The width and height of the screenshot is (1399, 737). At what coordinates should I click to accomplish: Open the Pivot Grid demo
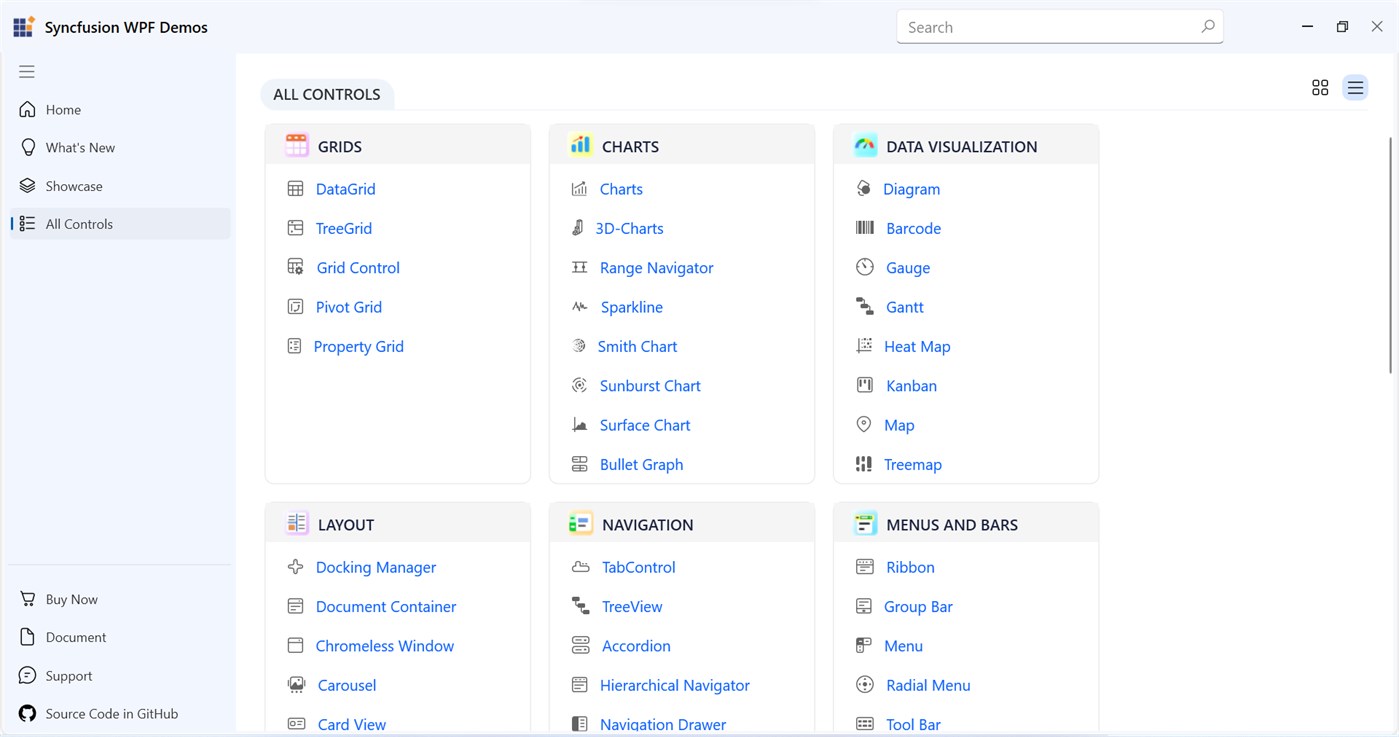tap(349, 307)
